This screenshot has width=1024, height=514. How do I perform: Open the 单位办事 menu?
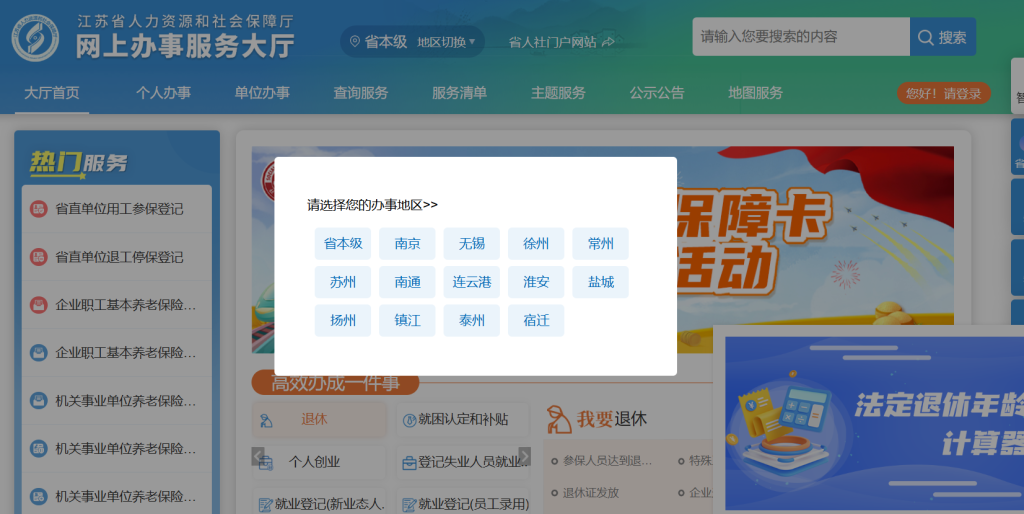(262, 93)
